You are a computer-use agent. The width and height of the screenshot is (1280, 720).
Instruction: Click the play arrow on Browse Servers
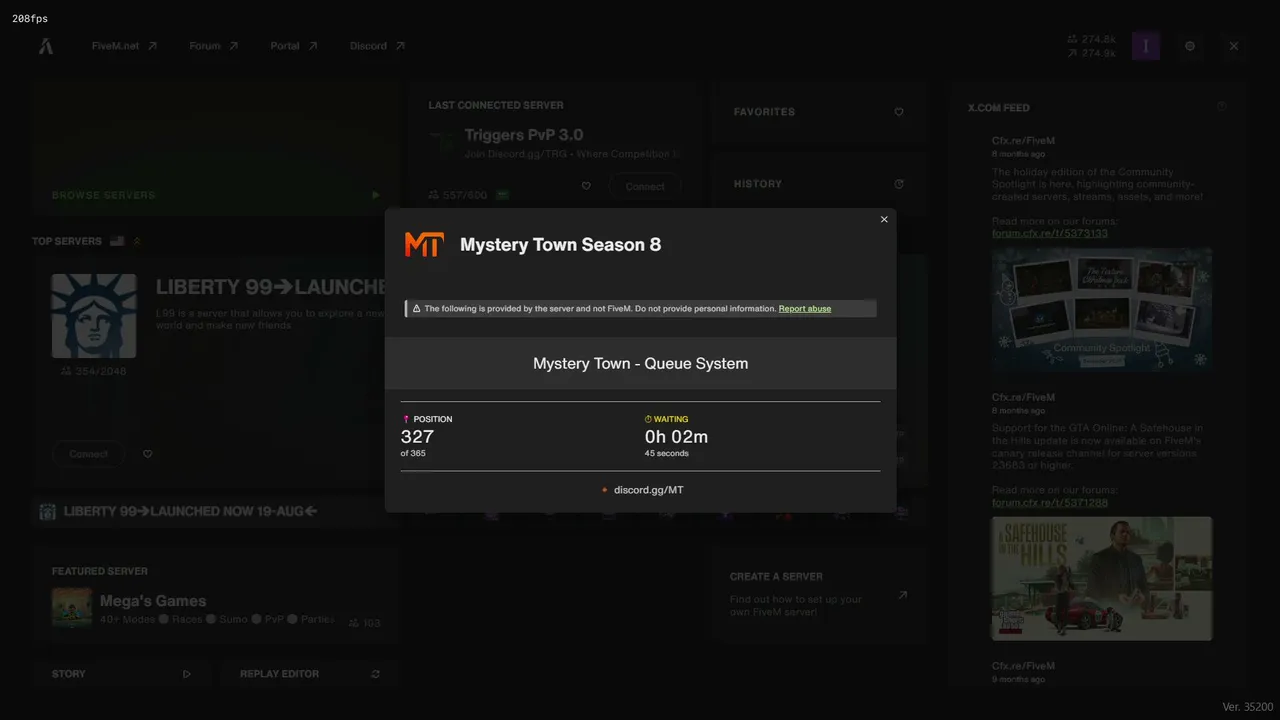pyautogui.click(x=376, y=195)
